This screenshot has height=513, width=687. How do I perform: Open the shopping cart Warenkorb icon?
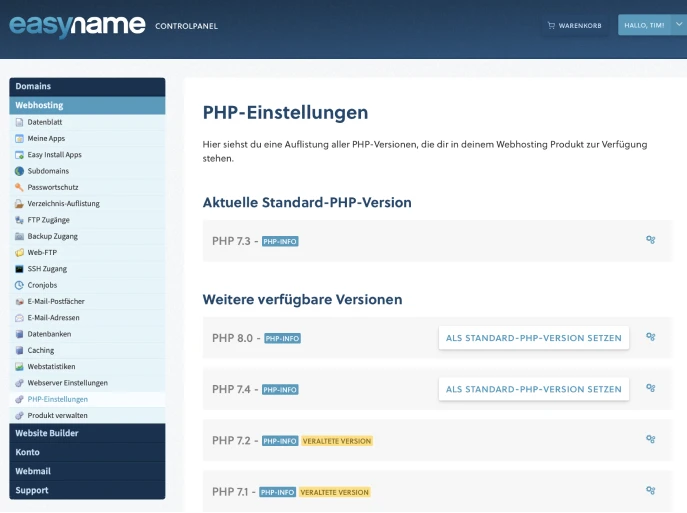point(551,25)
